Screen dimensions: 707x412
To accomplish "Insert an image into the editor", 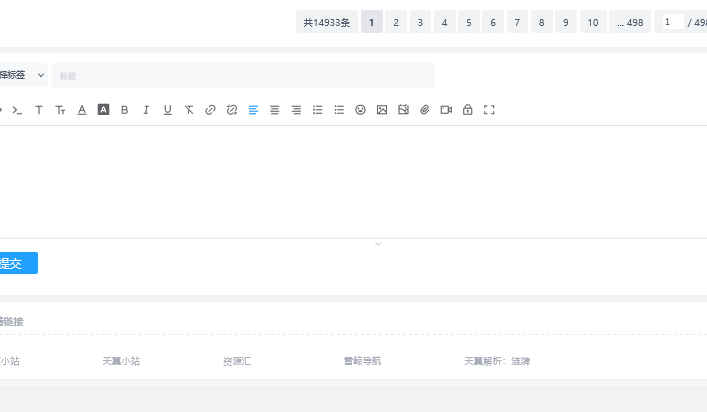I will click(382, 110).
